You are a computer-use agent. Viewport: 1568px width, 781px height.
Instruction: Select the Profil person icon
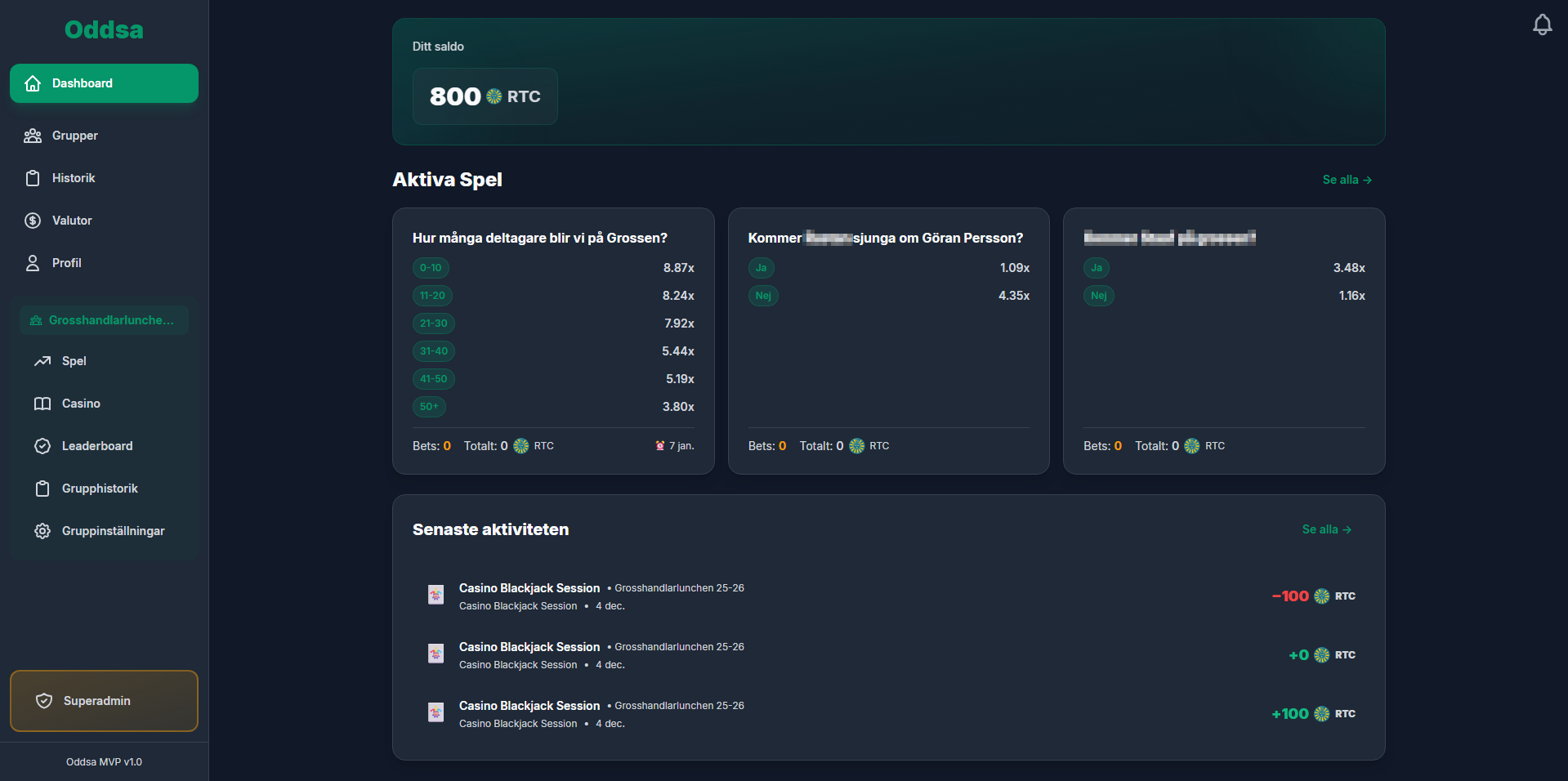pyautogui.click(x=33, y=263)
